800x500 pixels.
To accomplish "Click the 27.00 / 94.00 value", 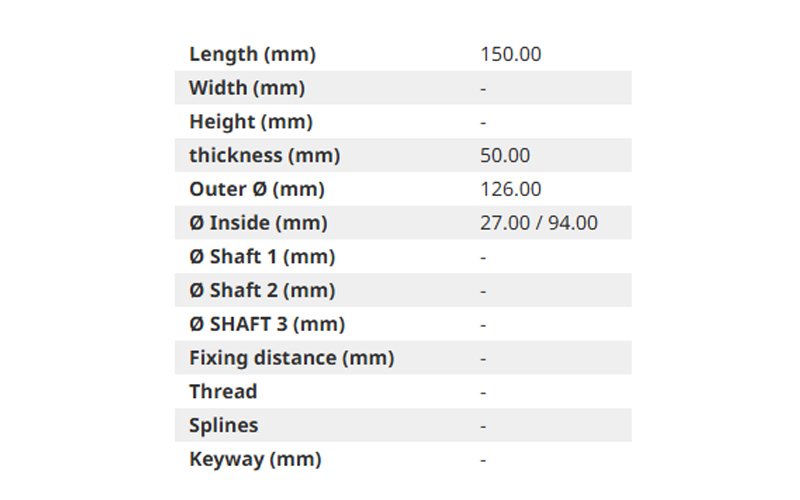I will tap(539, 222).
